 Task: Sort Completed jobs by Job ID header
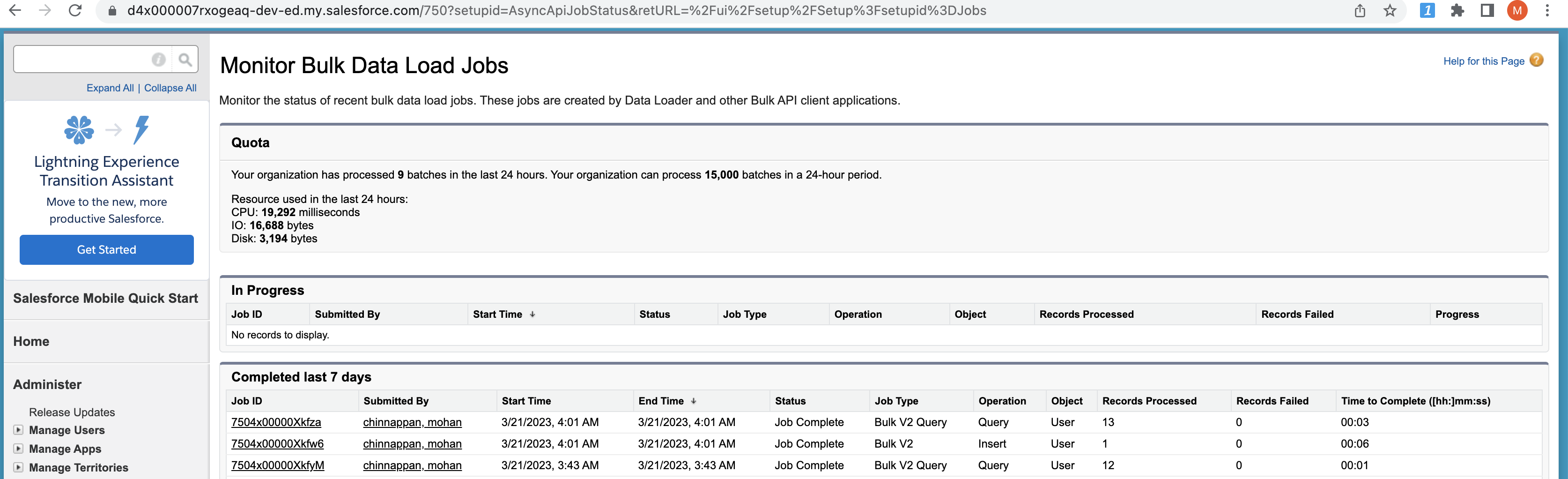pyautogui.click(x=246, y=401)
